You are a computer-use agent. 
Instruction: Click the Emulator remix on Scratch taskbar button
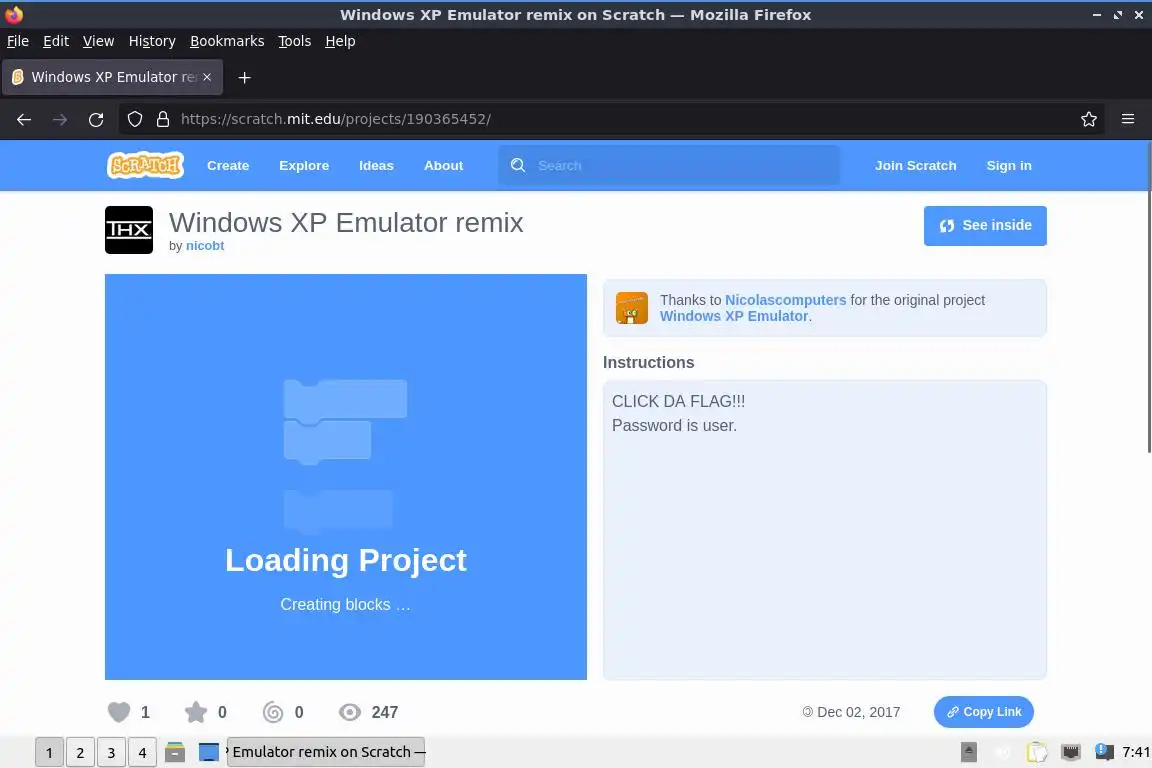pos(325,752)
